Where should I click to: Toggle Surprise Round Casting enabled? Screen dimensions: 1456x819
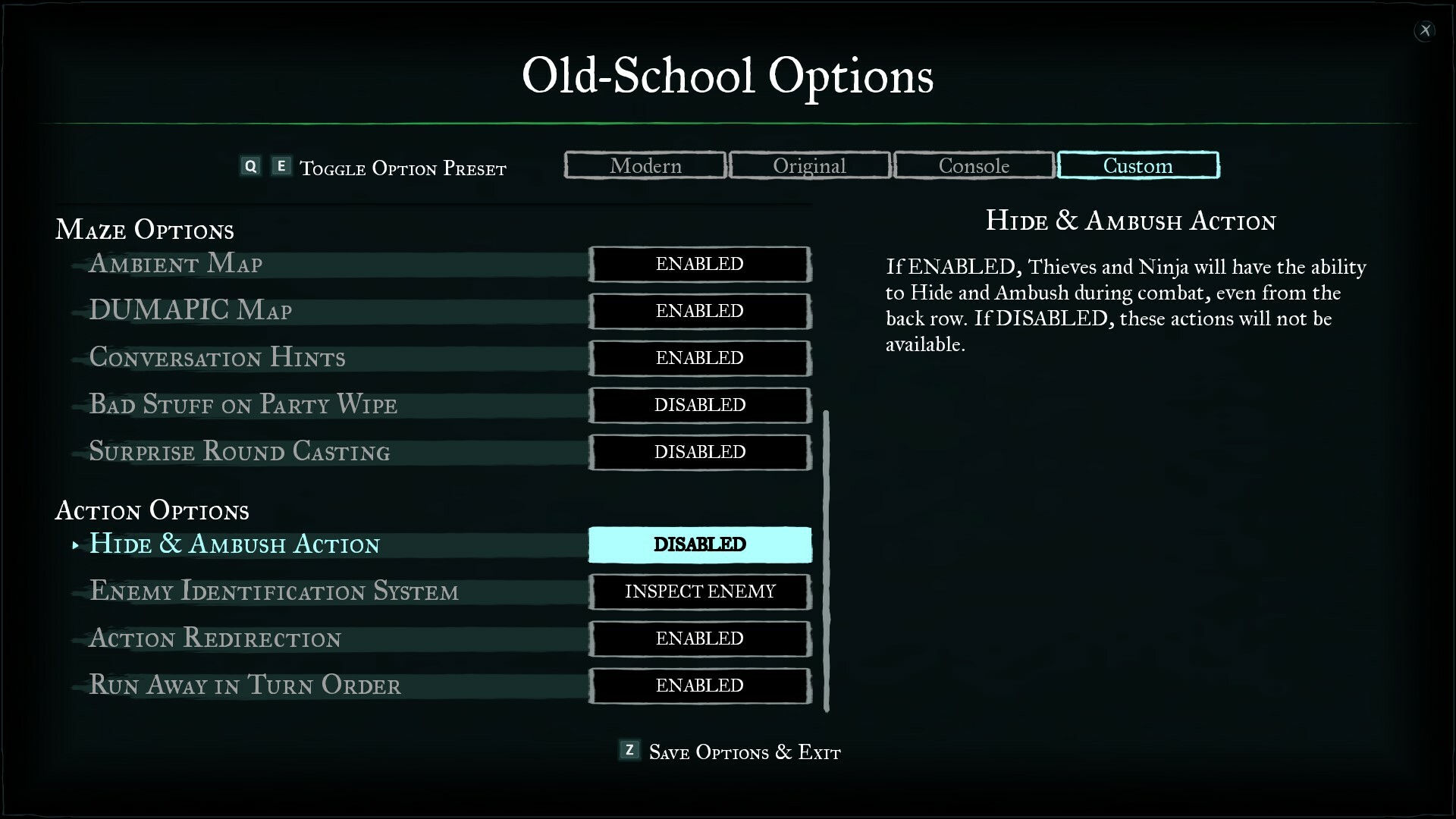(700, 452)
